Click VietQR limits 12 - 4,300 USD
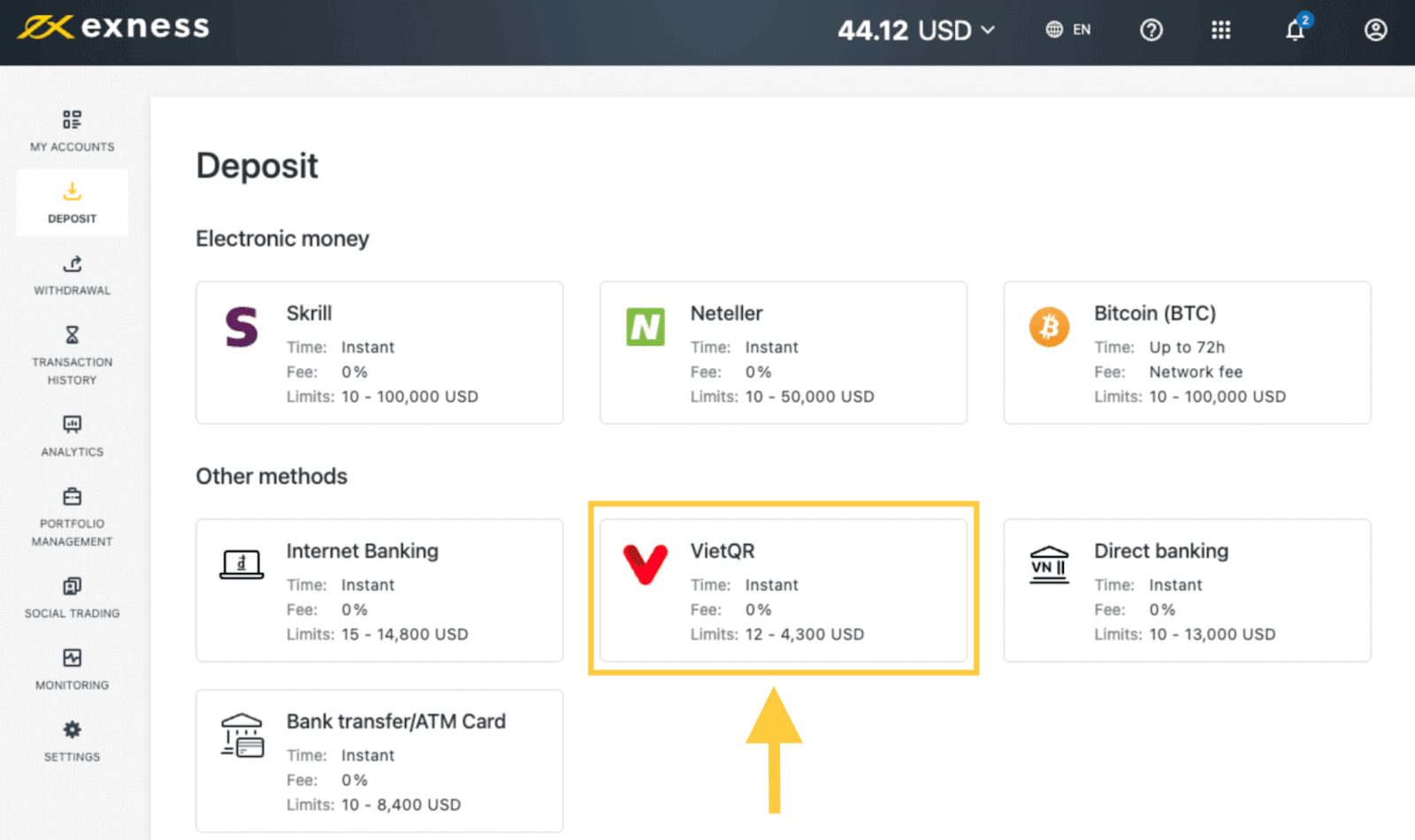This screenshot has height=840, width=1415. tap(805, 635)
